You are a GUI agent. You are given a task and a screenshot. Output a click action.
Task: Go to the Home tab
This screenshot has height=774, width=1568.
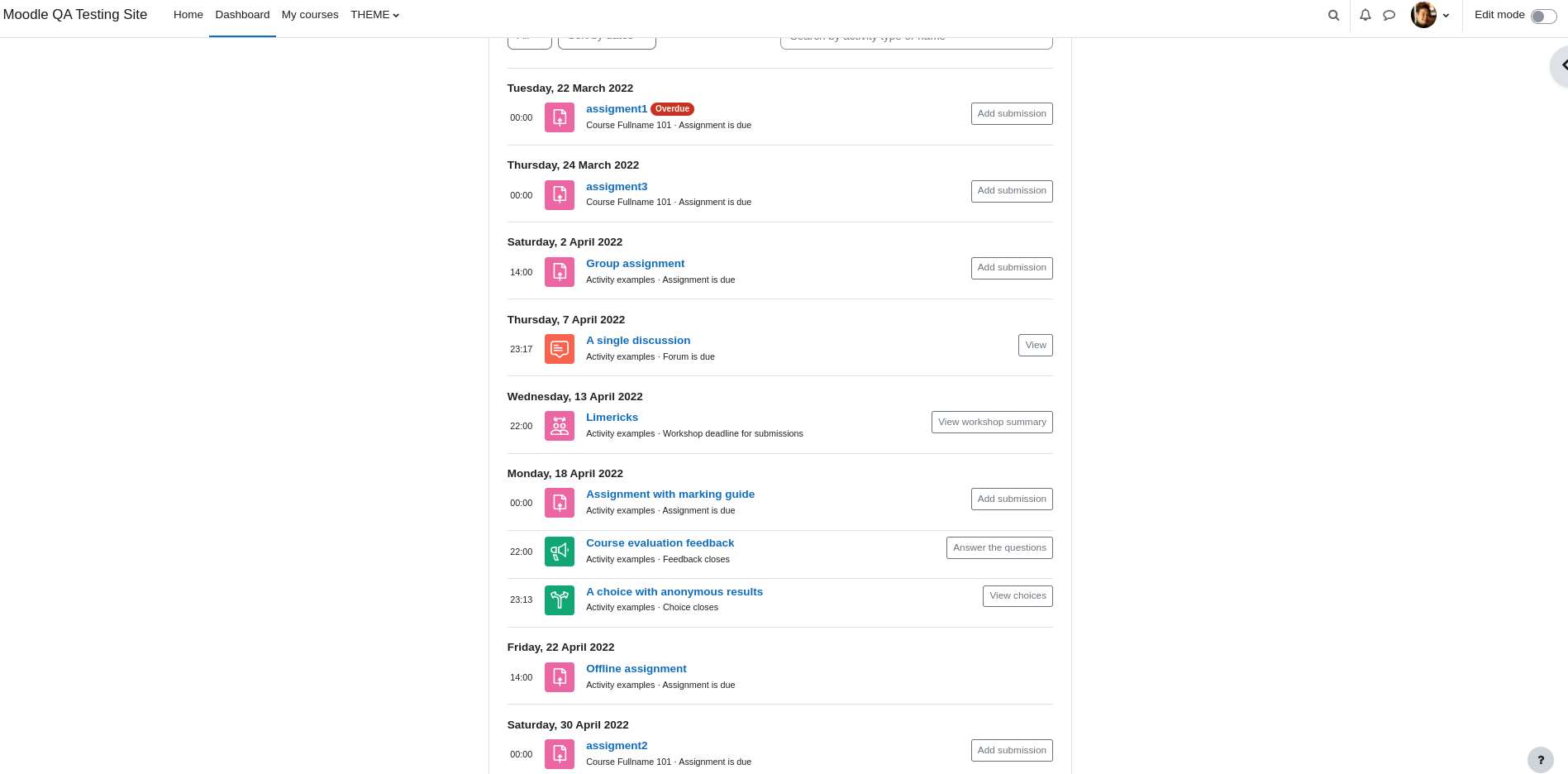tap(188, 15)
